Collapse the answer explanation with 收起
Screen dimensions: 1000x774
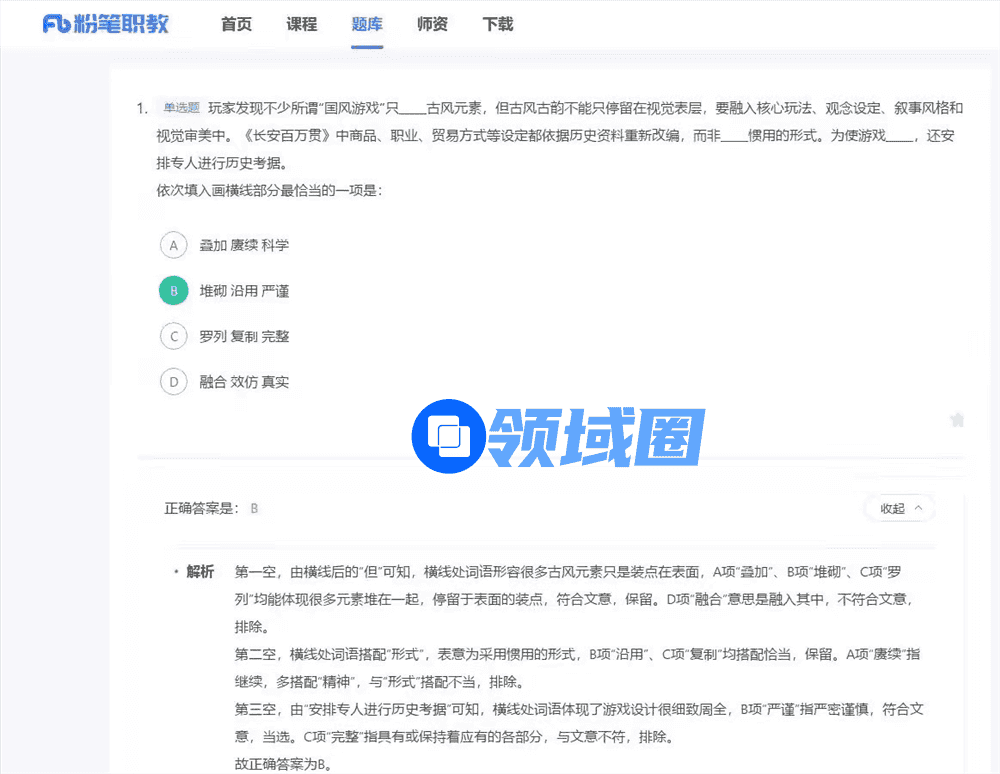pos(892,508)
